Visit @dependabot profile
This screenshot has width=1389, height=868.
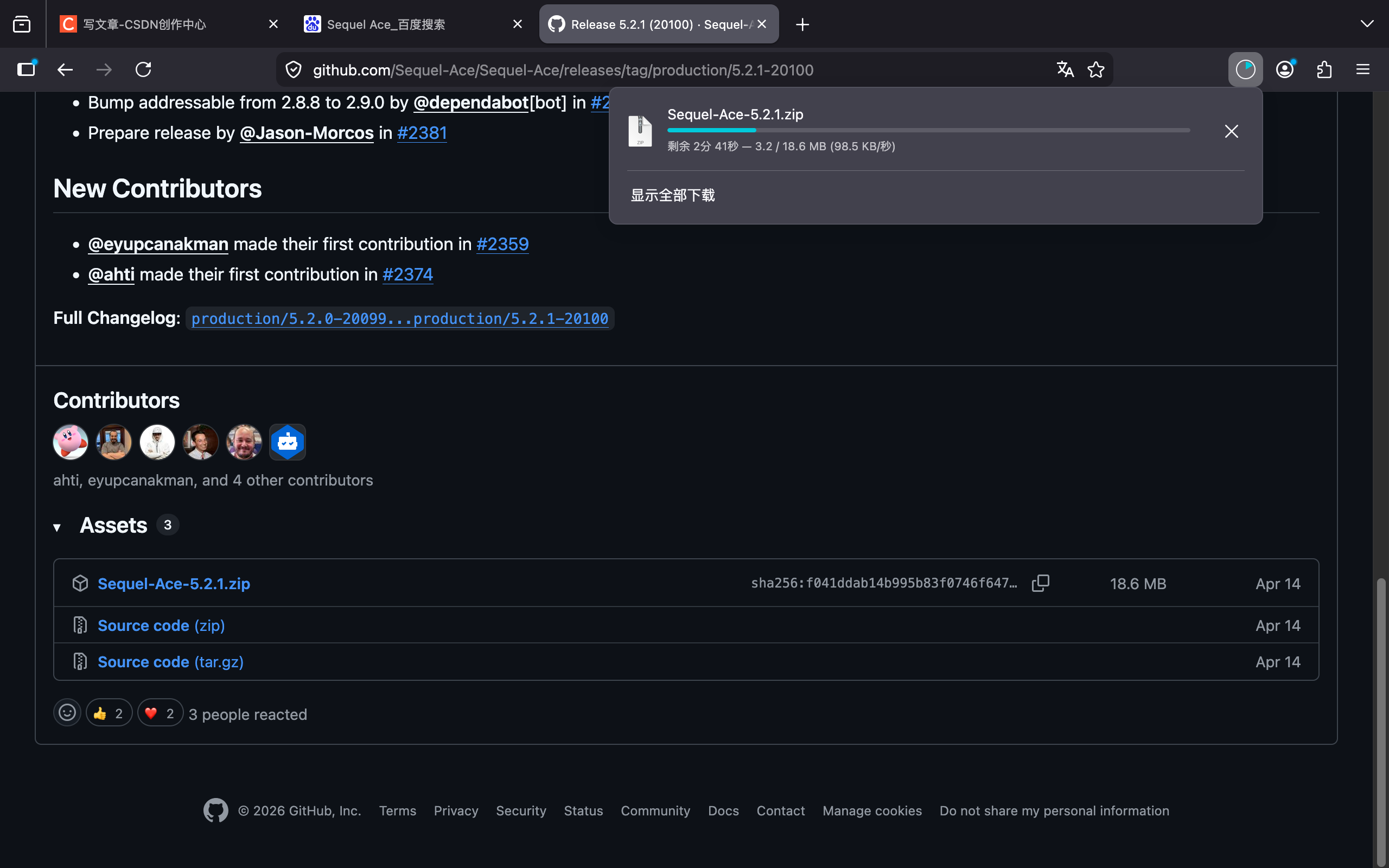click(470, 102)
